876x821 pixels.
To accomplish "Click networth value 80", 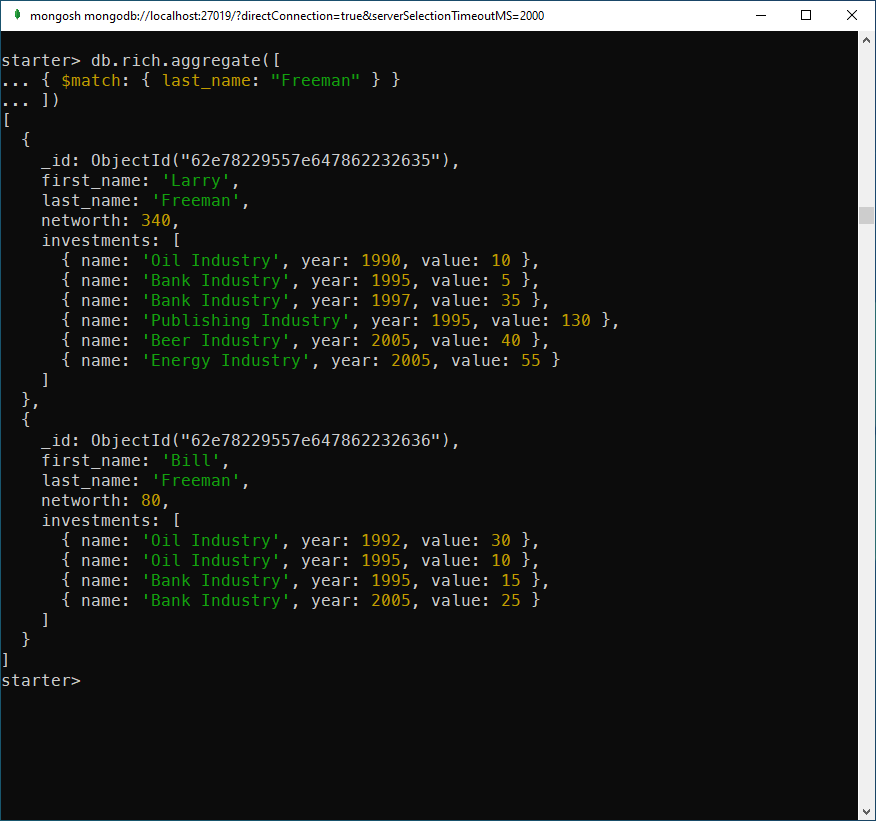I will click(151, 500).
